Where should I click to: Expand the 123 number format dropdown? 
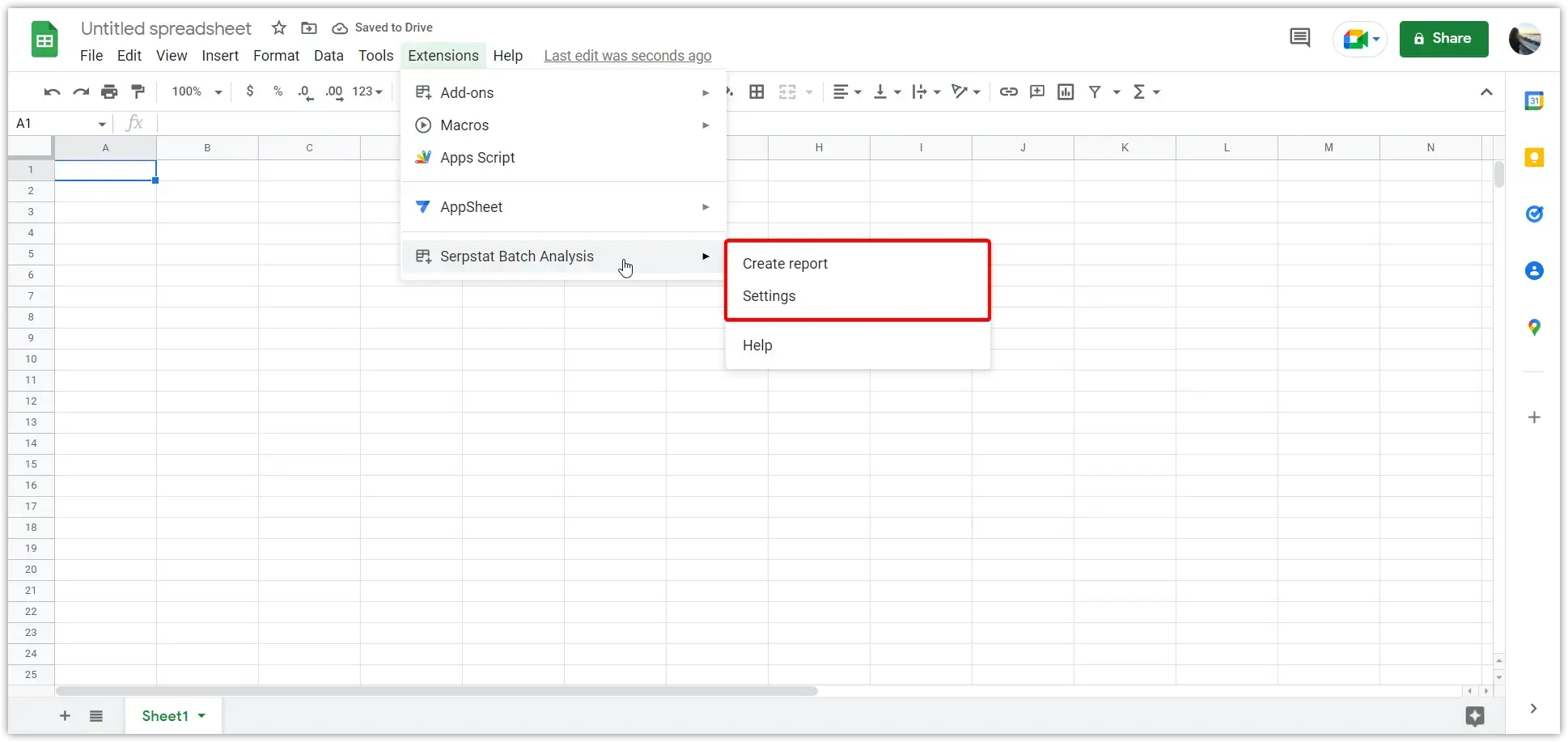367,92
